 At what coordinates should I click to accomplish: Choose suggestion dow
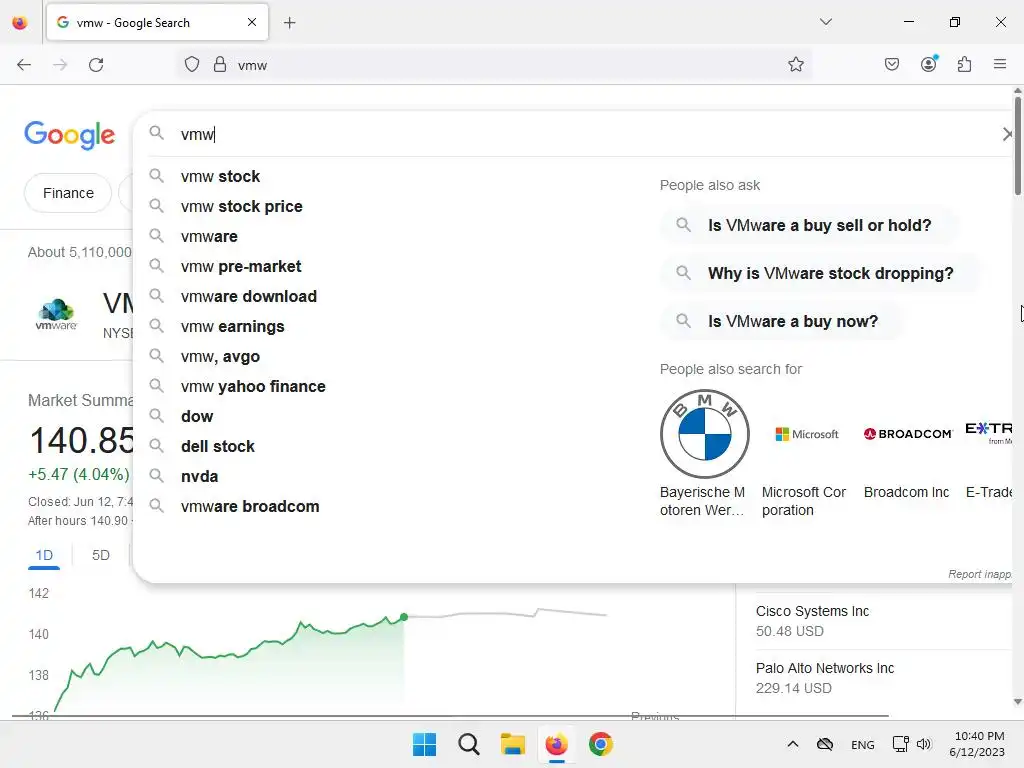(x=197, y=417)
